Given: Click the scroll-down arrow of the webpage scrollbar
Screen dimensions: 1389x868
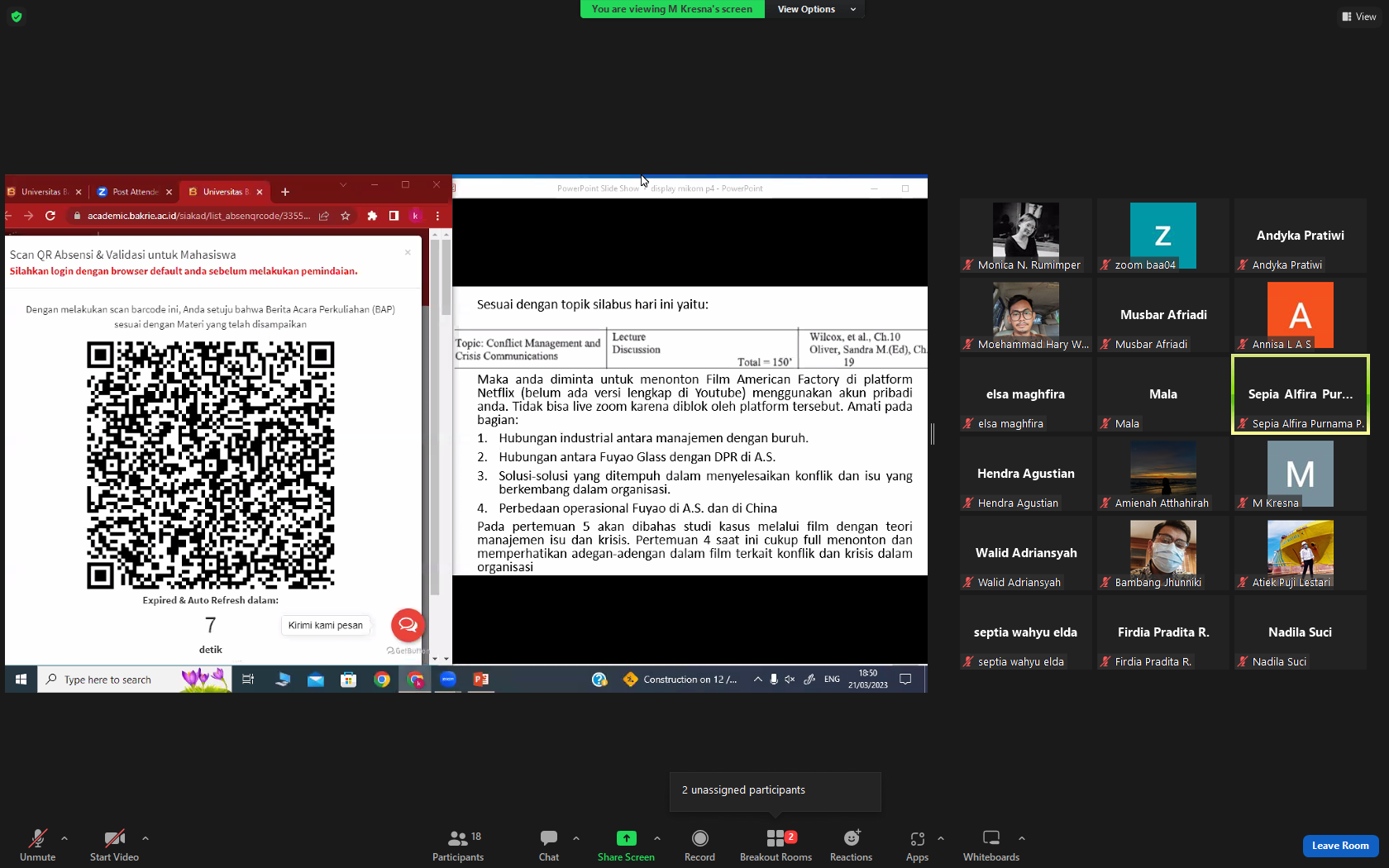Looking at the screenshot, I should pos(446,659).
